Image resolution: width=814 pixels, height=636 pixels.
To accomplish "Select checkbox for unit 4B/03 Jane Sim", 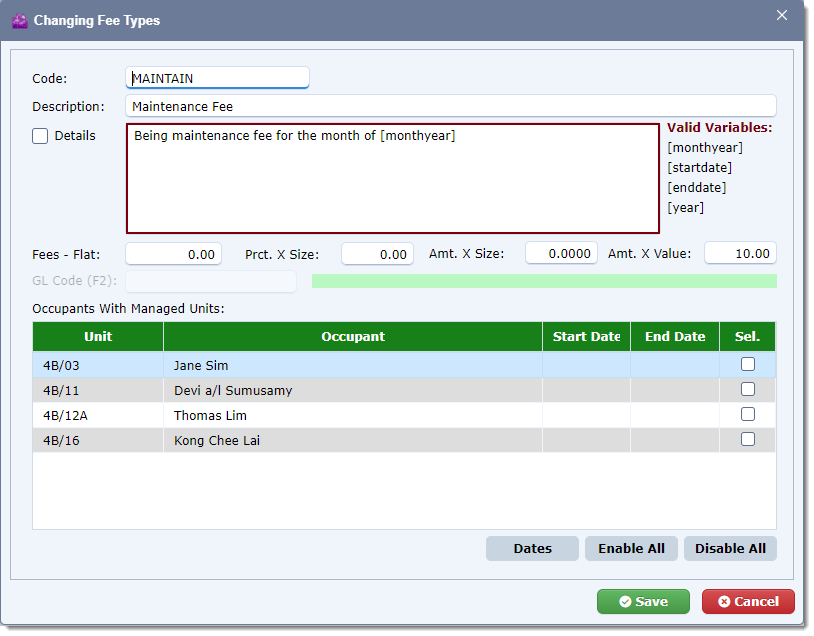I will point(747,365).
